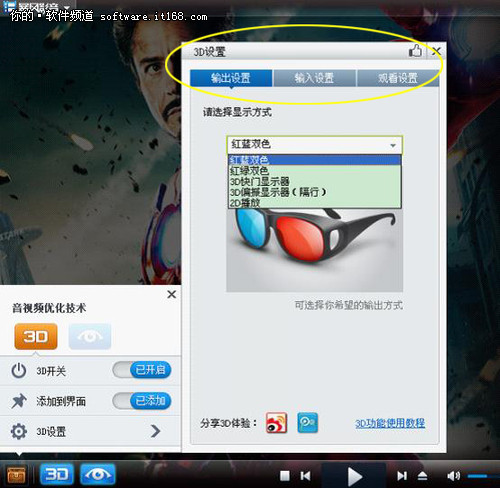Choose 3D快门显示器 from the list

314,182
